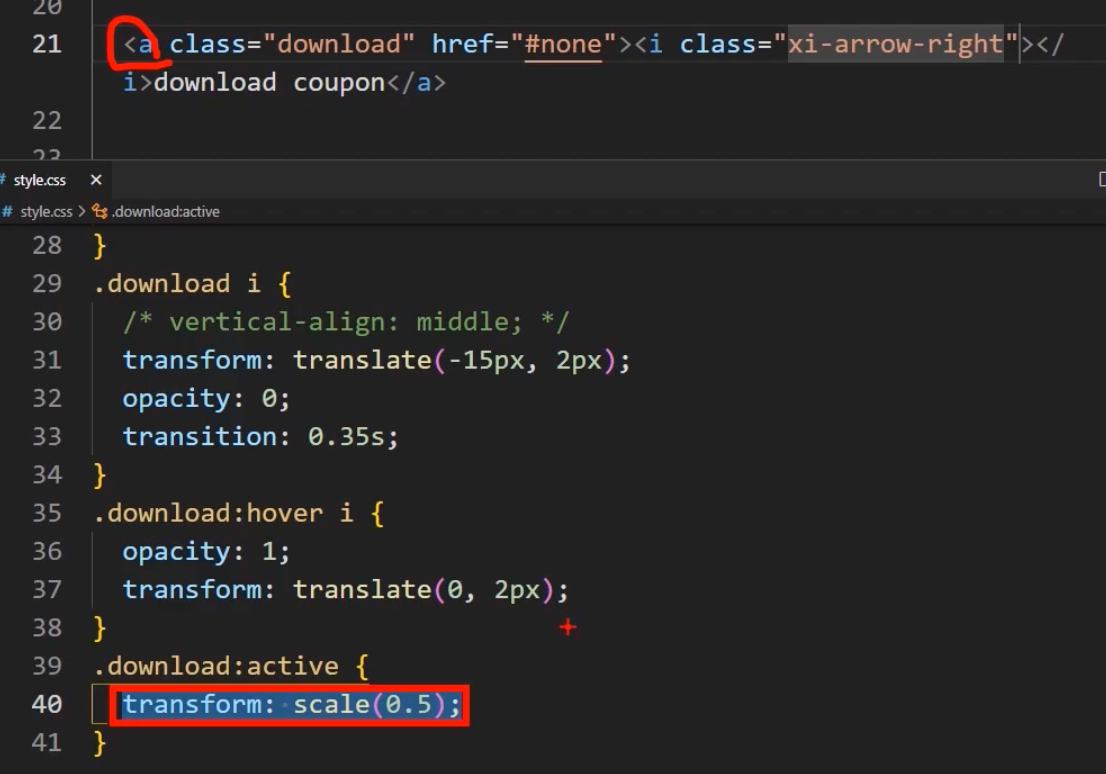Switch to the style.css editor tab
This screenshot has height=774, width=1106.
40,180
